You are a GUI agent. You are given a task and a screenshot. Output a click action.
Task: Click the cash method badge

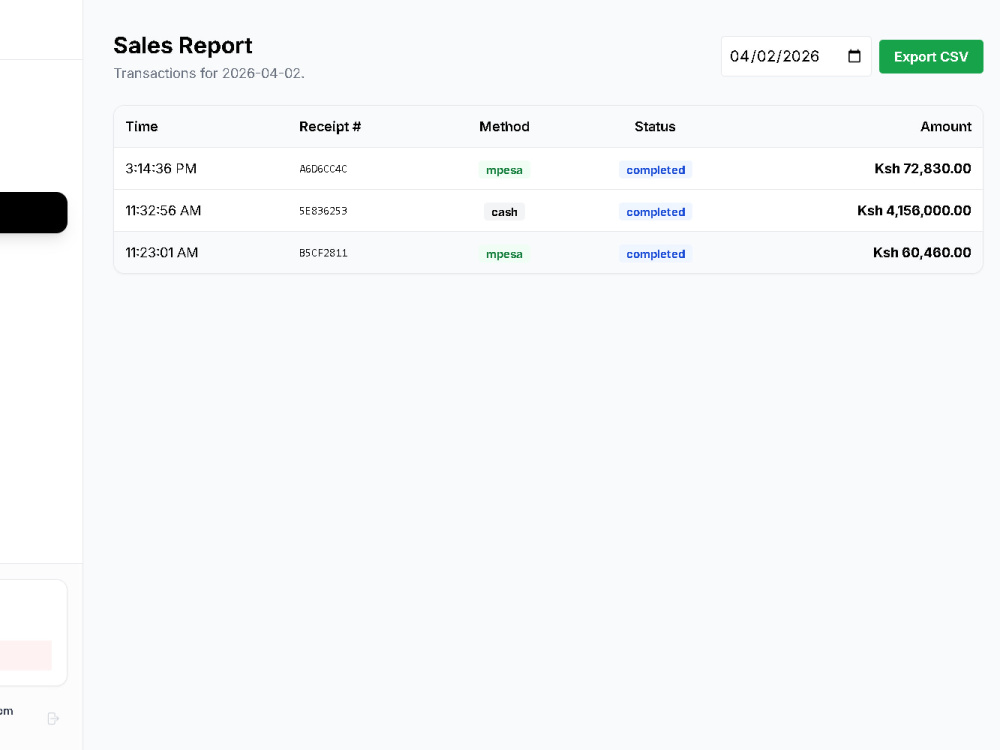[x=504, y=212]
